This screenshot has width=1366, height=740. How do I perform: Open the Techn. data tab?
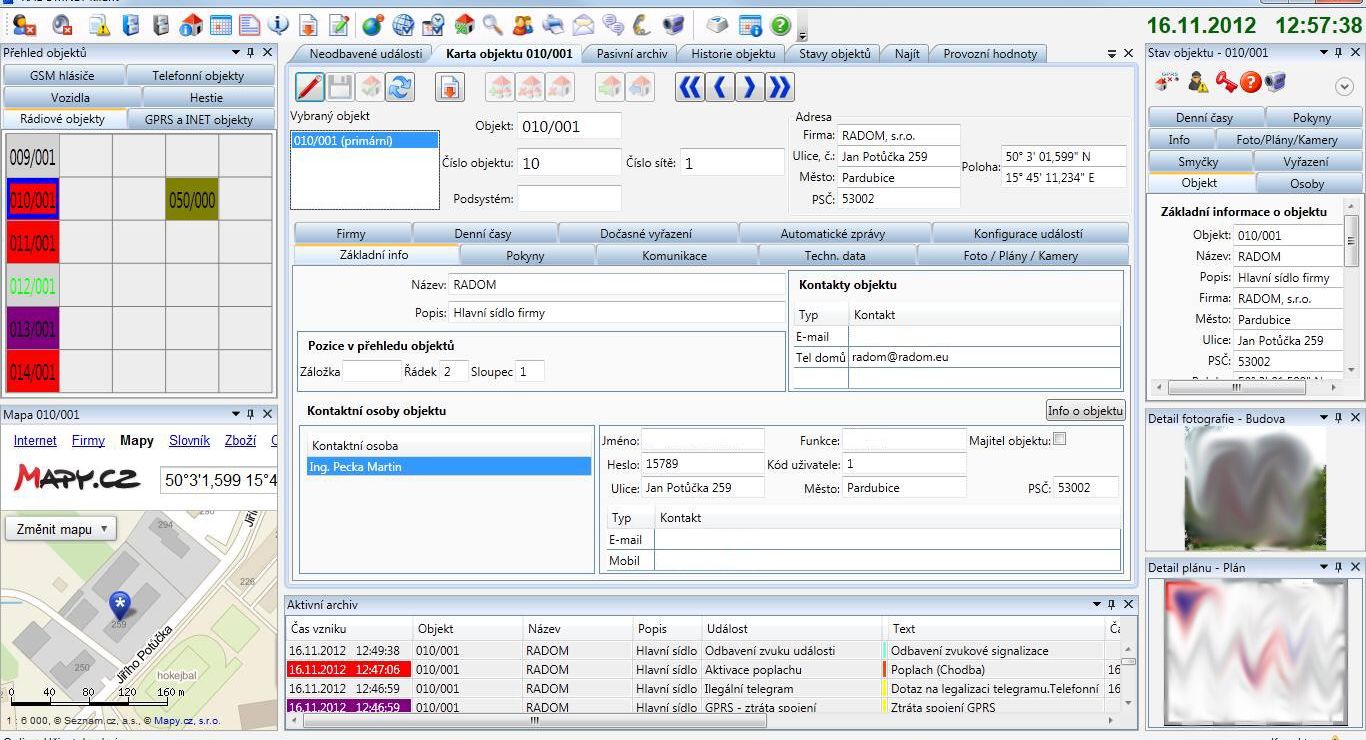point(835,256)
